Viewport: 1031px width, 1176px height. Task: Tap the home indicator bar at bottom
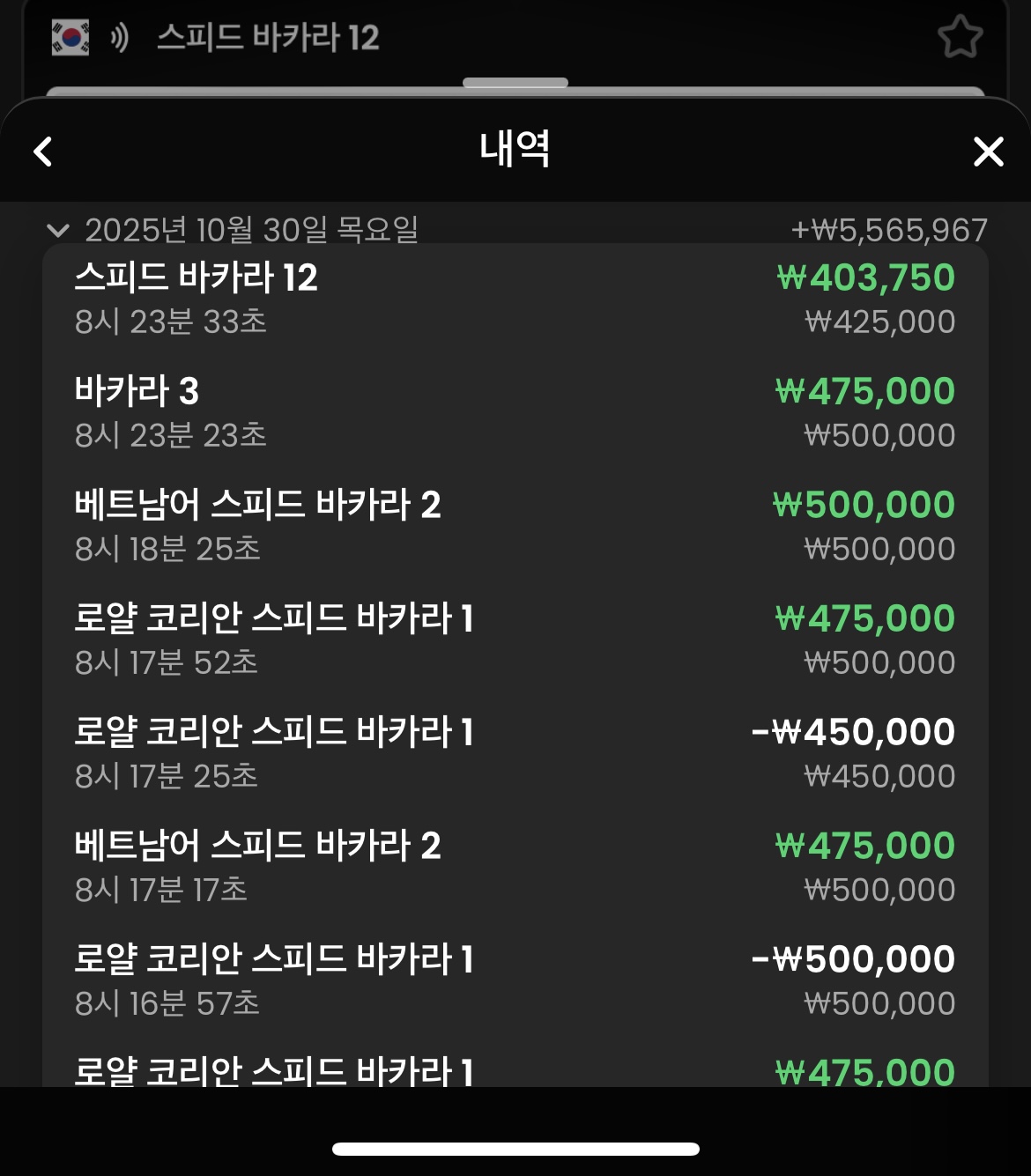(x=515, y=1149)
